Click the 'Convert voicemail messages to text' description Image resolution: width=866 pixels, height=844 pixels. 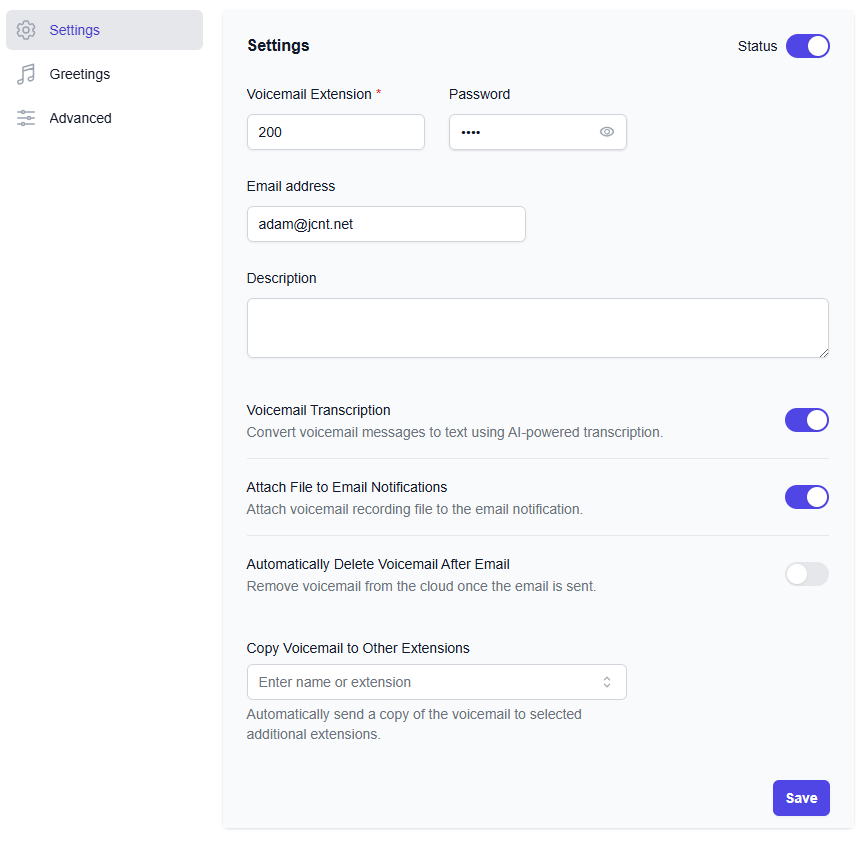coord(455,432)
